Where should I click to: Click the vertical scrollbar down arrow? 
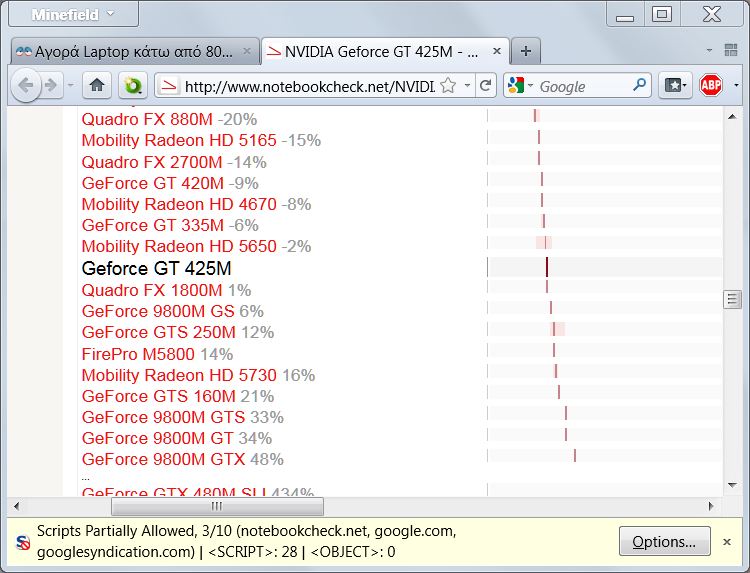coord(732,485)
